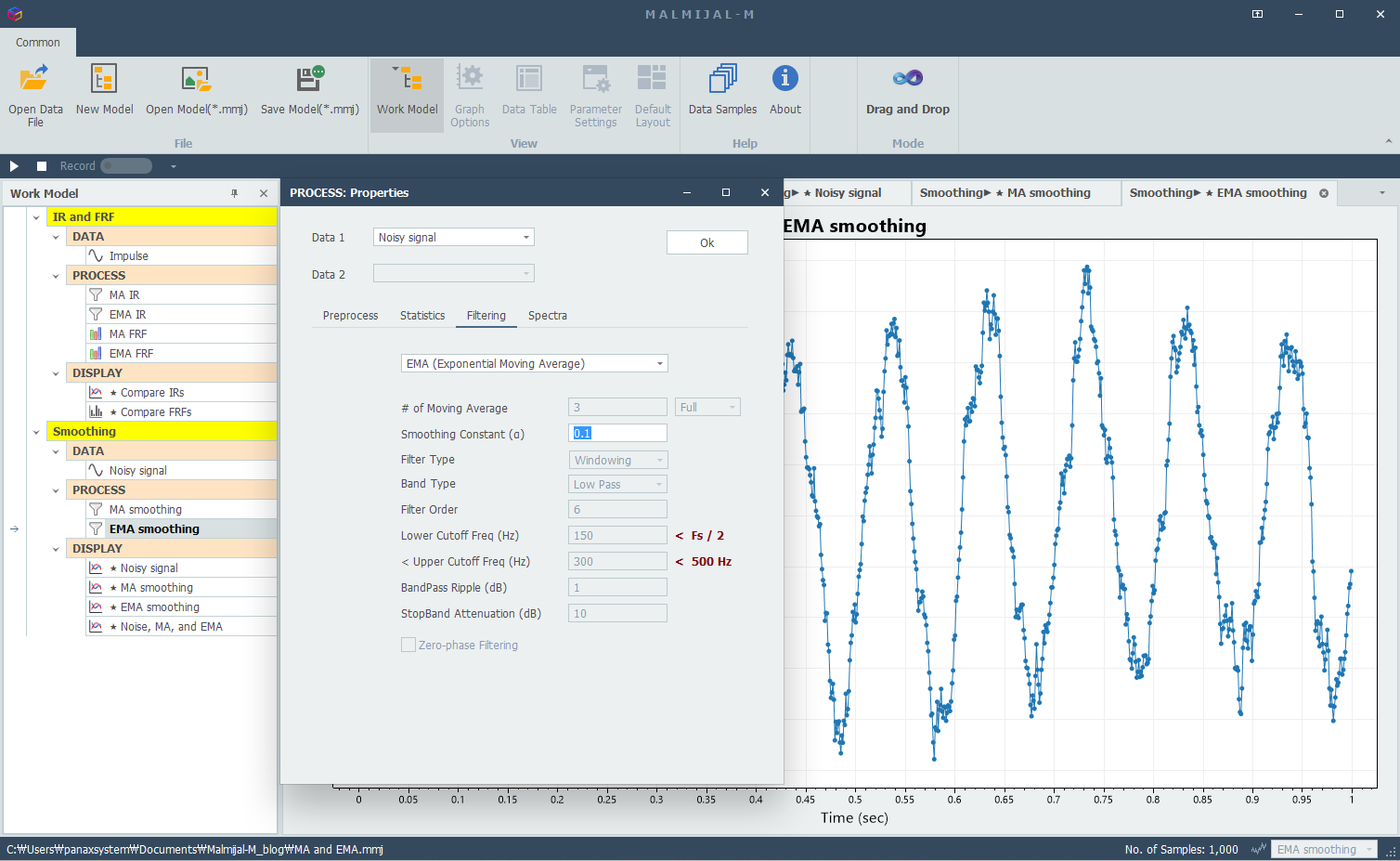Click the Ok button in Properties
Viewport: 1400px width, 861px height.
click(706, 242)
